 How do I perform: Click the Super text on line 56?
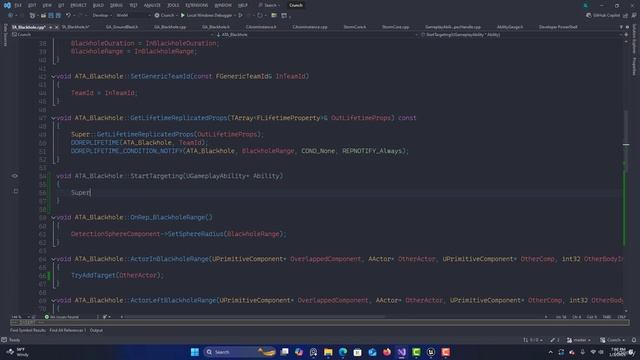pos(80,193)
